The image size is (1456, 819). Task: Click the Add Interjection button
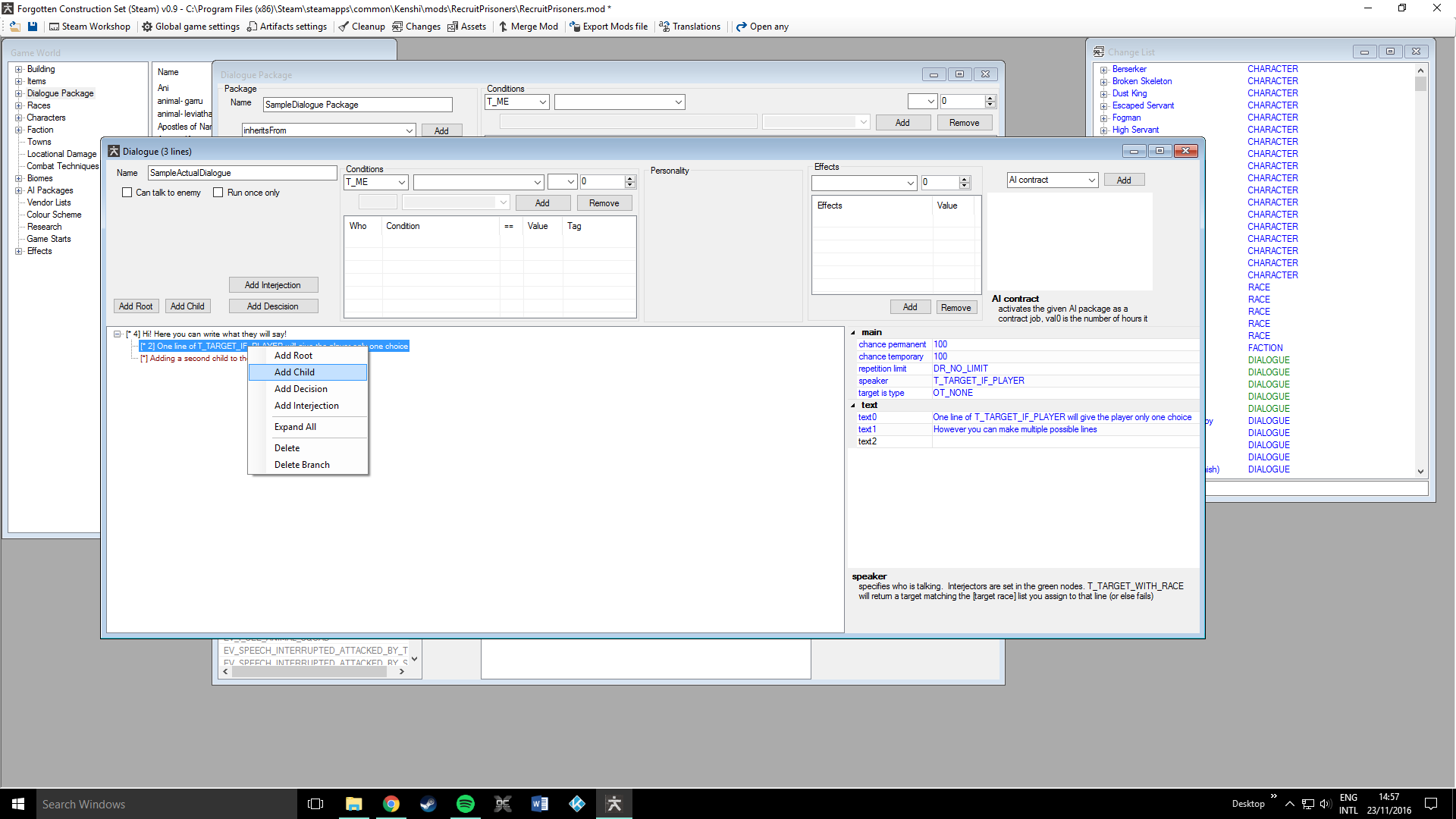273,285
